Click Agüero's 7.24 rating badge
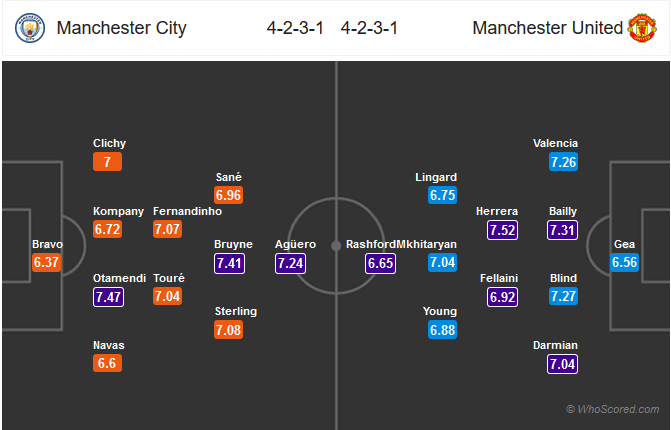The height and width of the screenshot is (430, 671). (x=292, y=263)
